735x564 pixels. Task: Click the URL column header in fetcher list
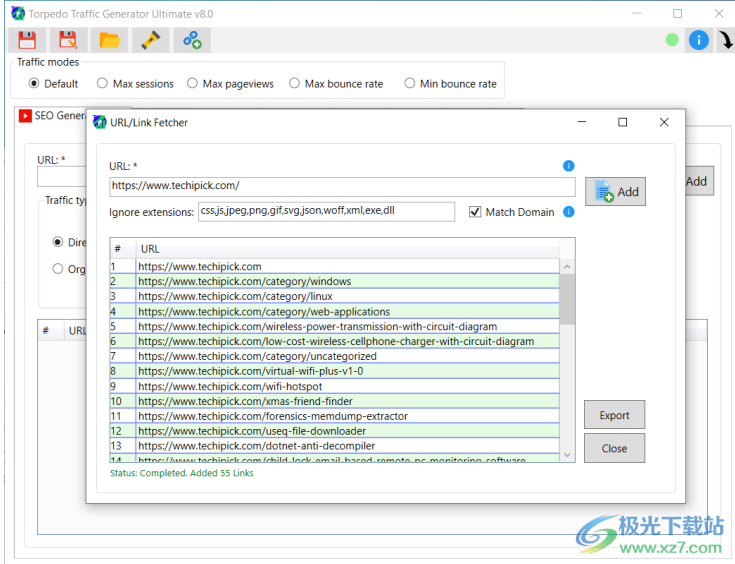(347, 249)
